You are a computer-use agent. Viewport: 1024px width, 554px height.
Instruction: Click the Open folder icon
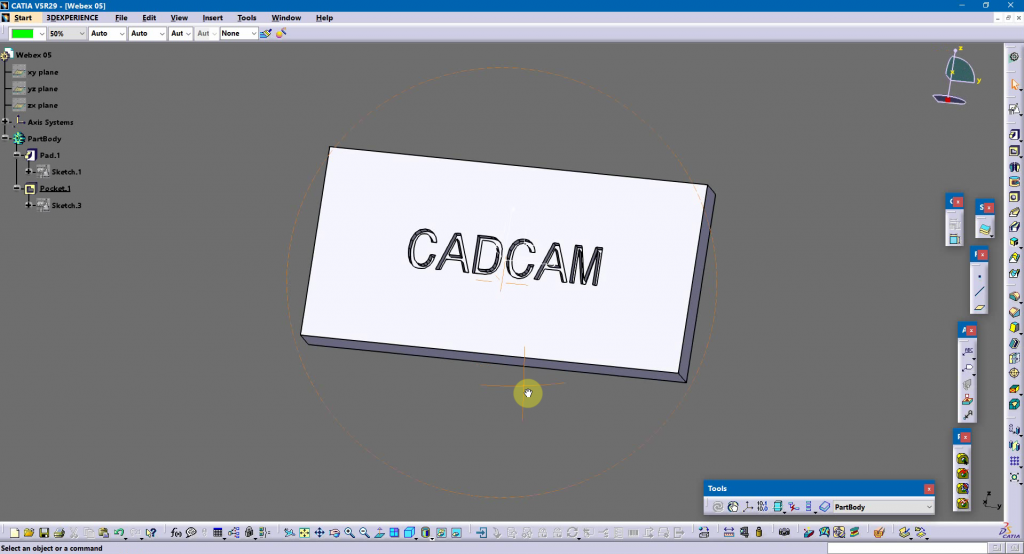[x=28, y=533]
